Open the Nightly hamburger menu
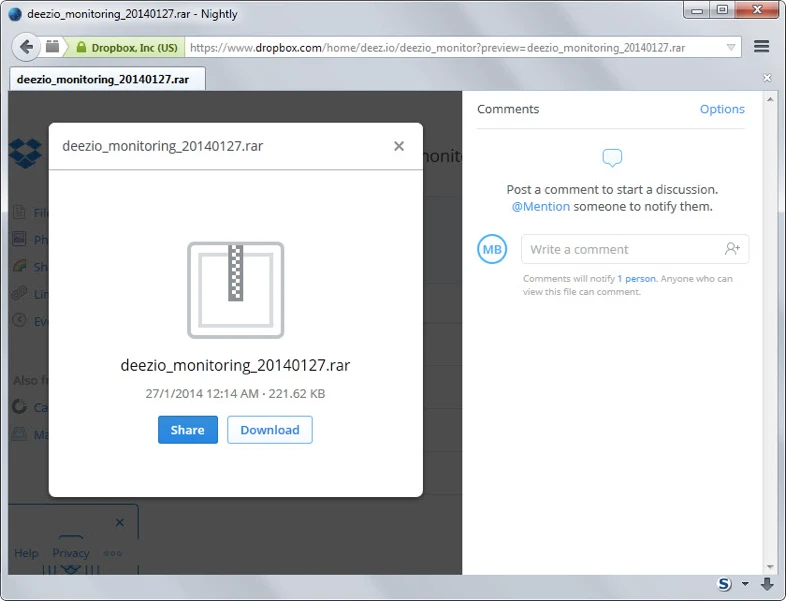The image size is (786, 601). pos(762,47)
